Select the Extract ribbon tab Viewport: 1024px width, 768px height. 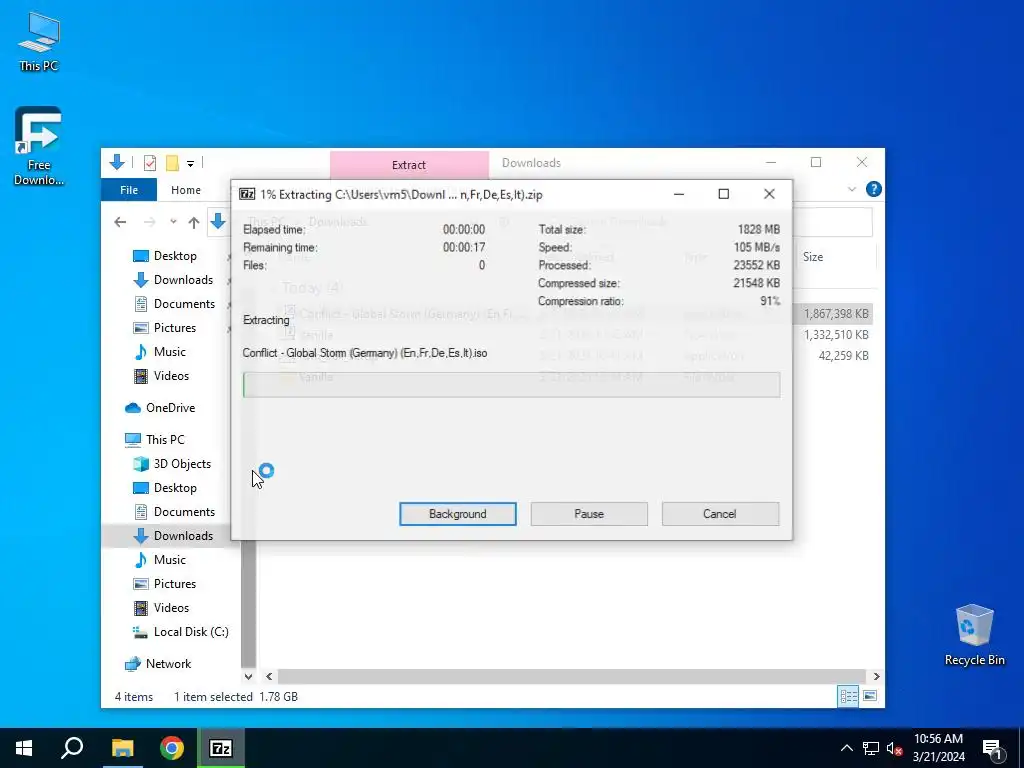(409, 165)
